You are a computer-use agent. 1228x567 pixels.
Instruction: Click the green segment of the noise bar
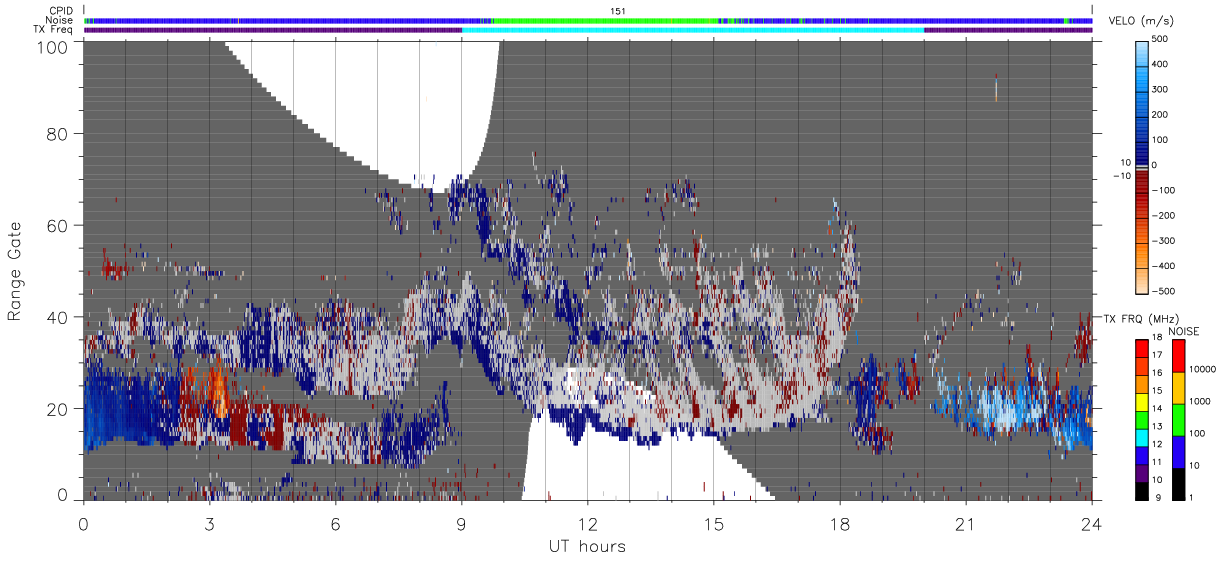click(605, 20)
